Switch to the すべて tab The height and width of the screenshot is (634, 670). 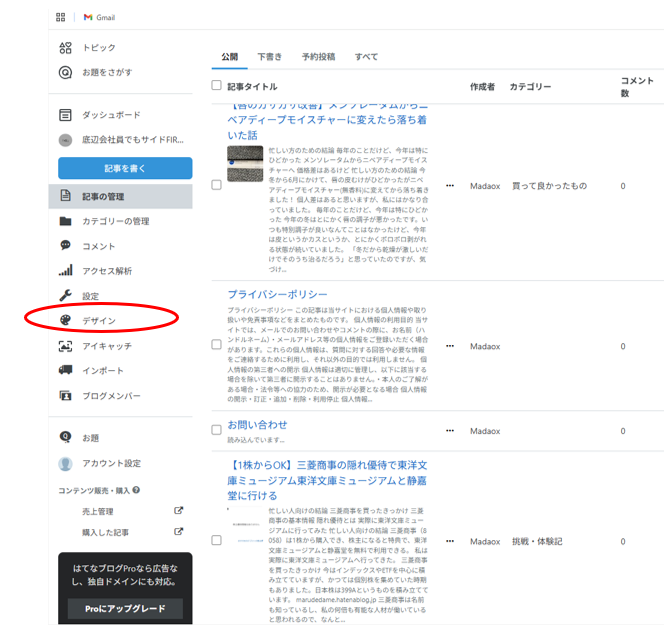pos(366,57)
